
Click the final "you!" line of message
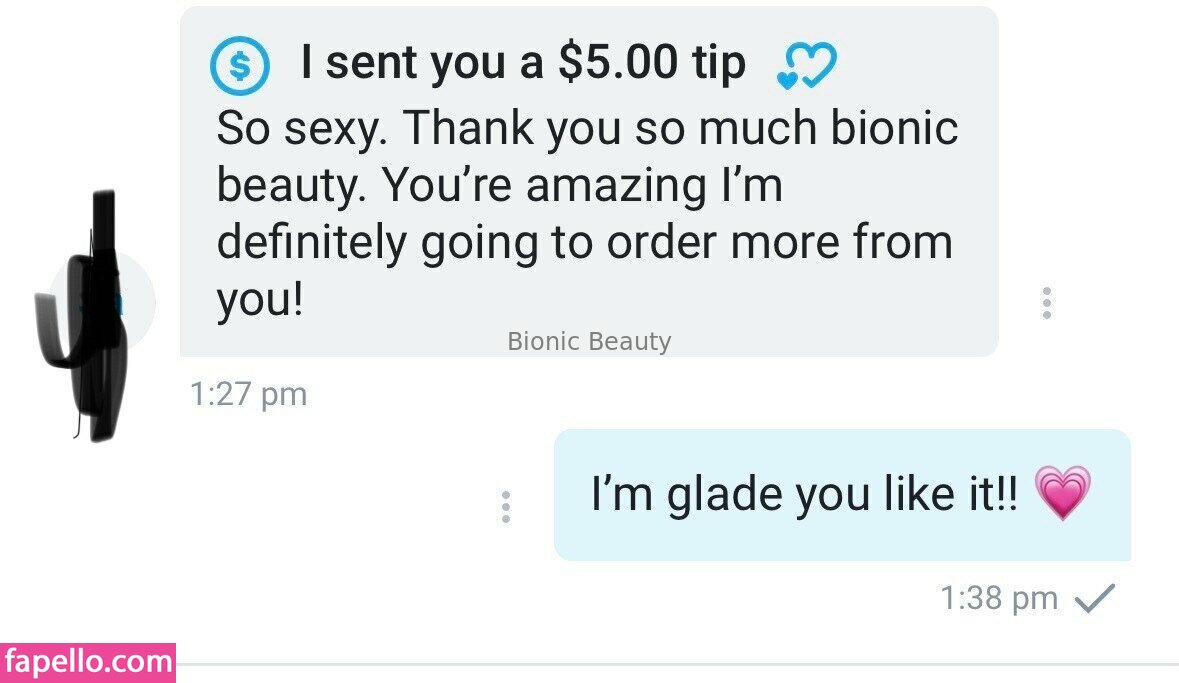(259, 299)
